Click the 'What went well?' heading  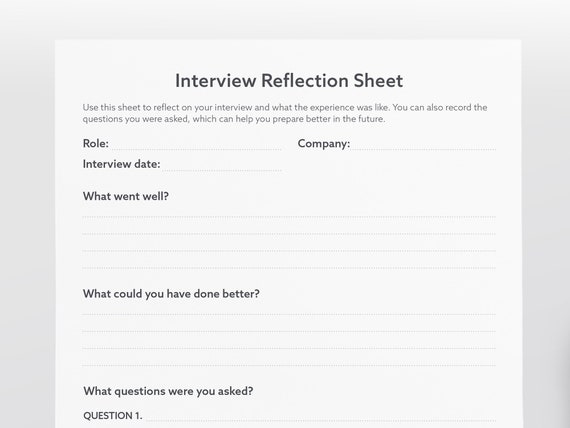[126, 196]
